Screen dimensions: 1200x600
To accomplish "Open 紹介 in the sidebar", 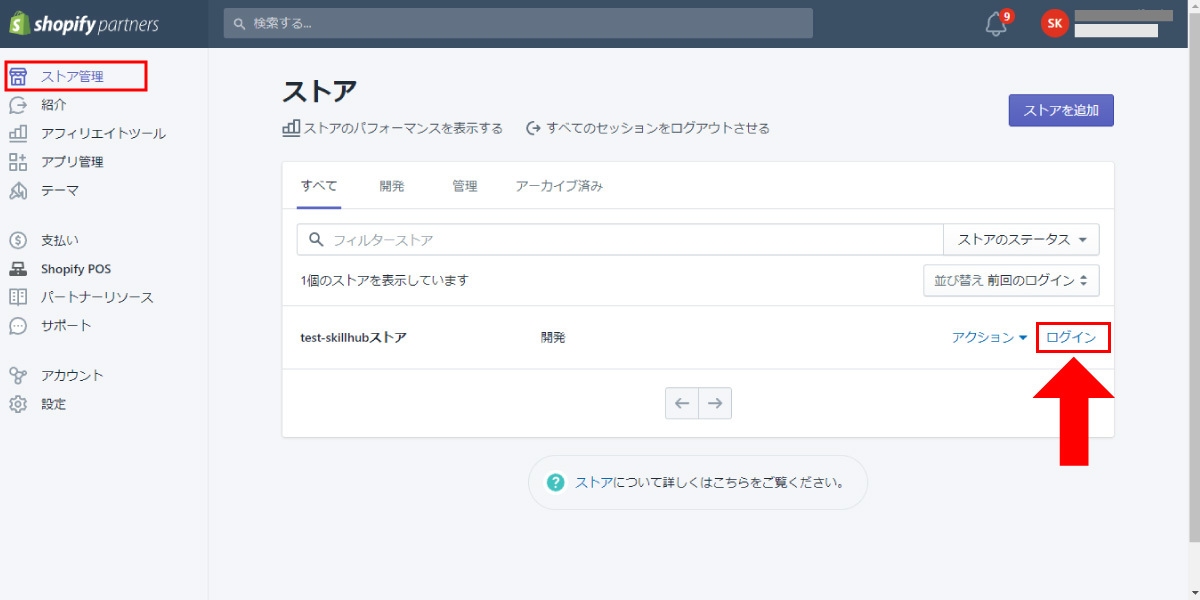I will [x=54, y=105].
